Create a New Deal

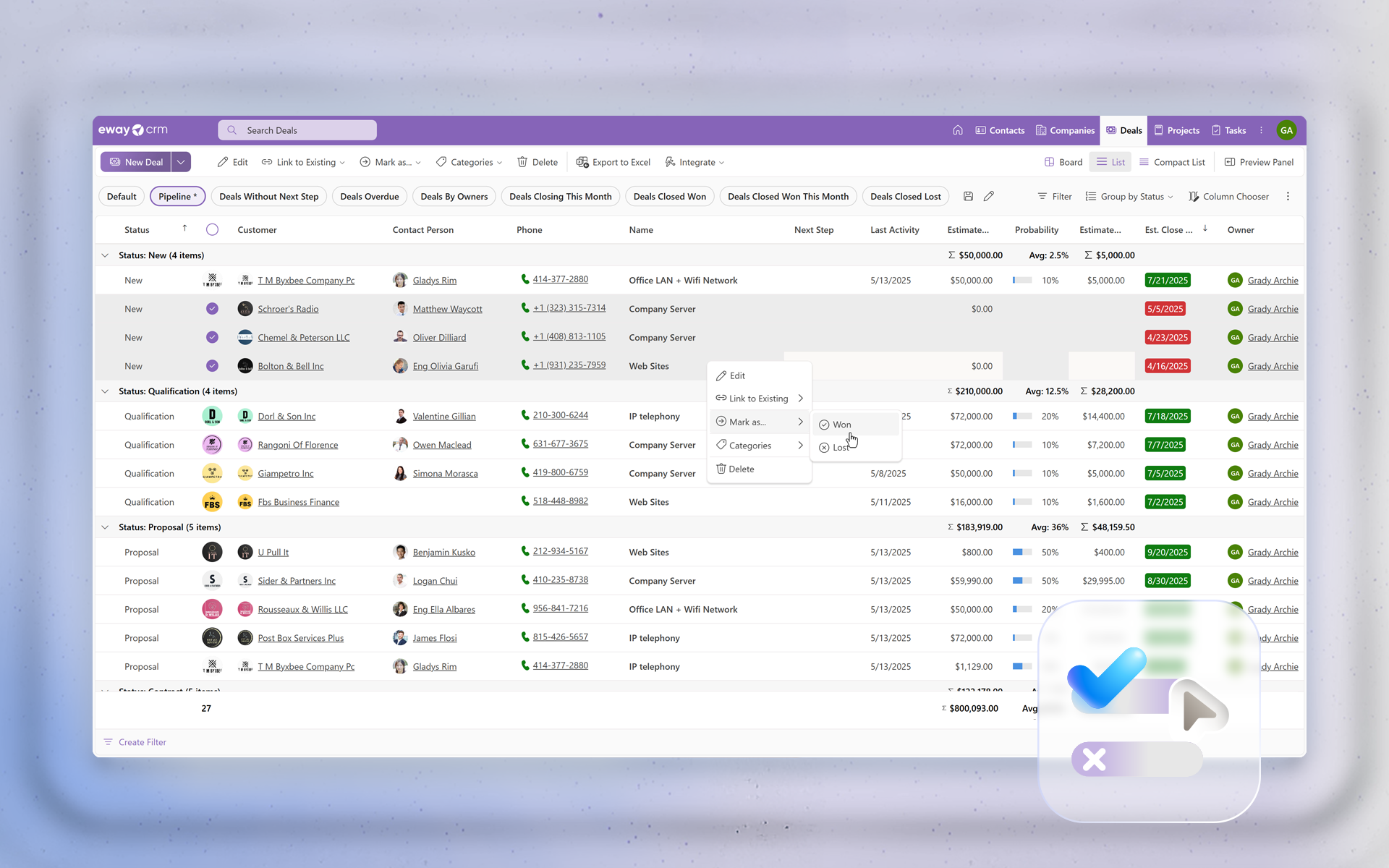(136, 162)
